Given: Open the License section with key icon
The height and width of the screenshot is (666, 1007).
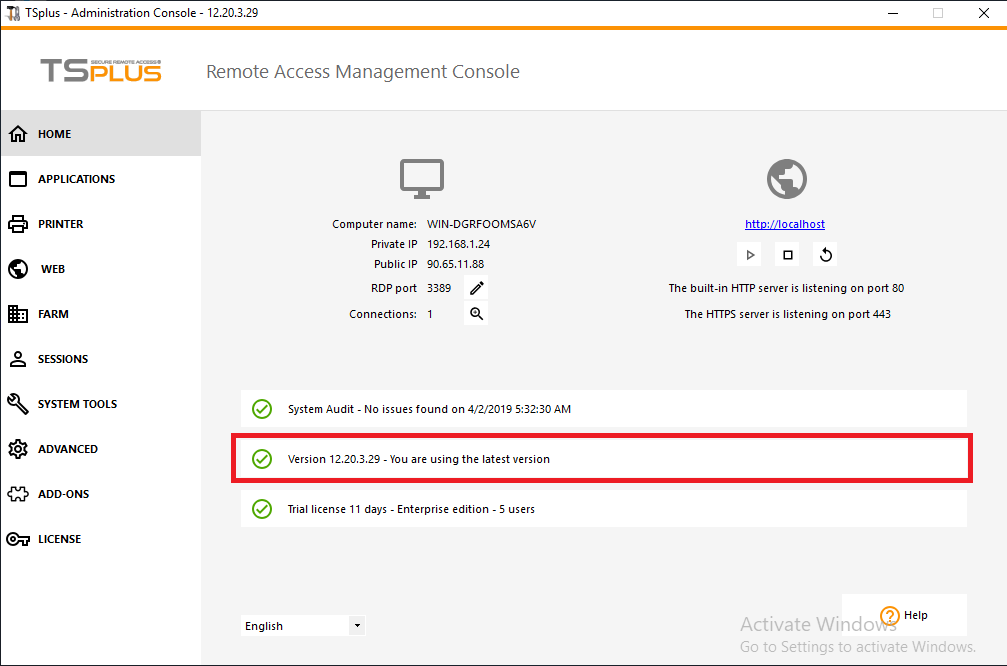Looking at the screenshot, I should pos(59,539).
